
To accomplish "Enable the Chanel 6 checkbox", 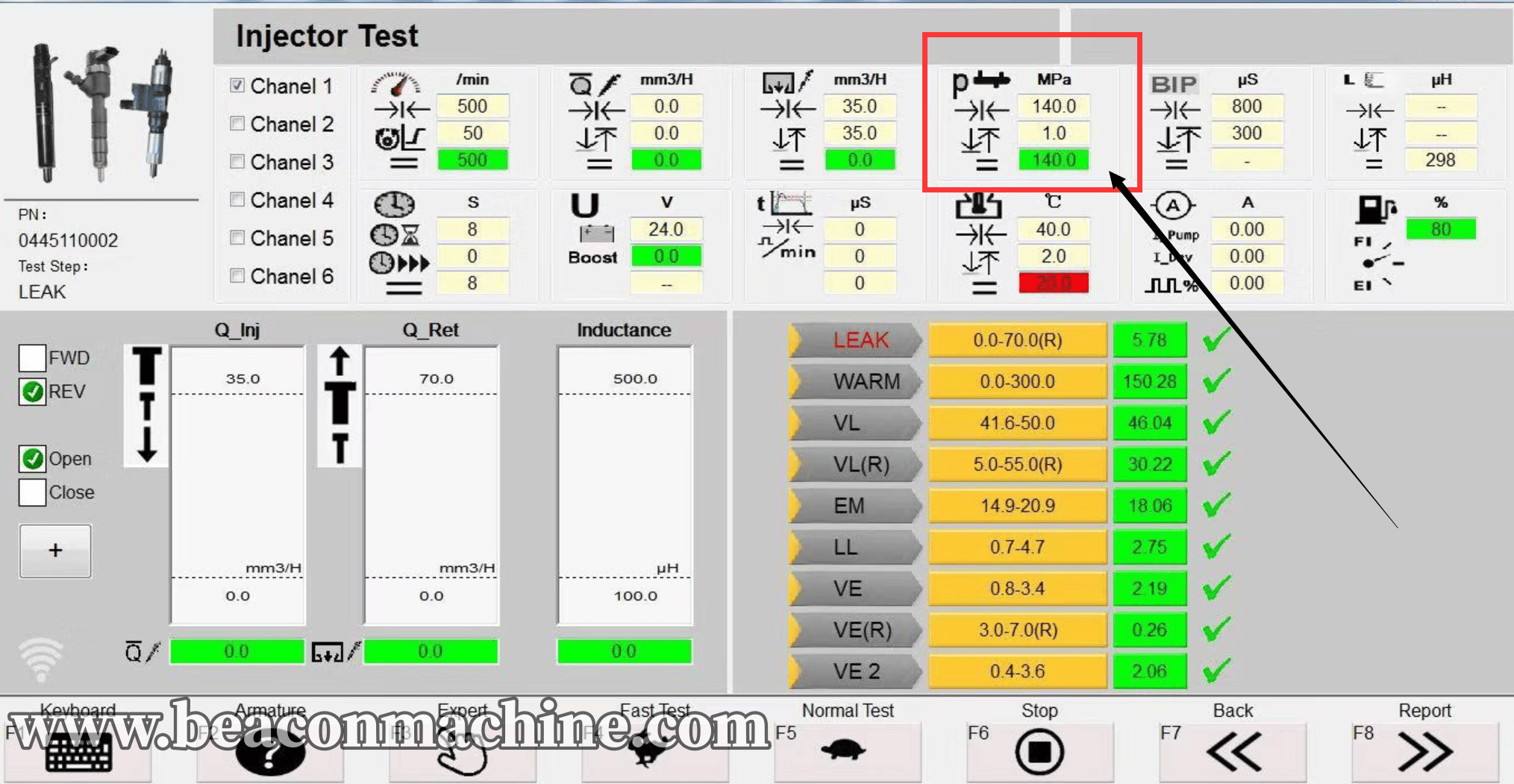I will click(237, 275).
